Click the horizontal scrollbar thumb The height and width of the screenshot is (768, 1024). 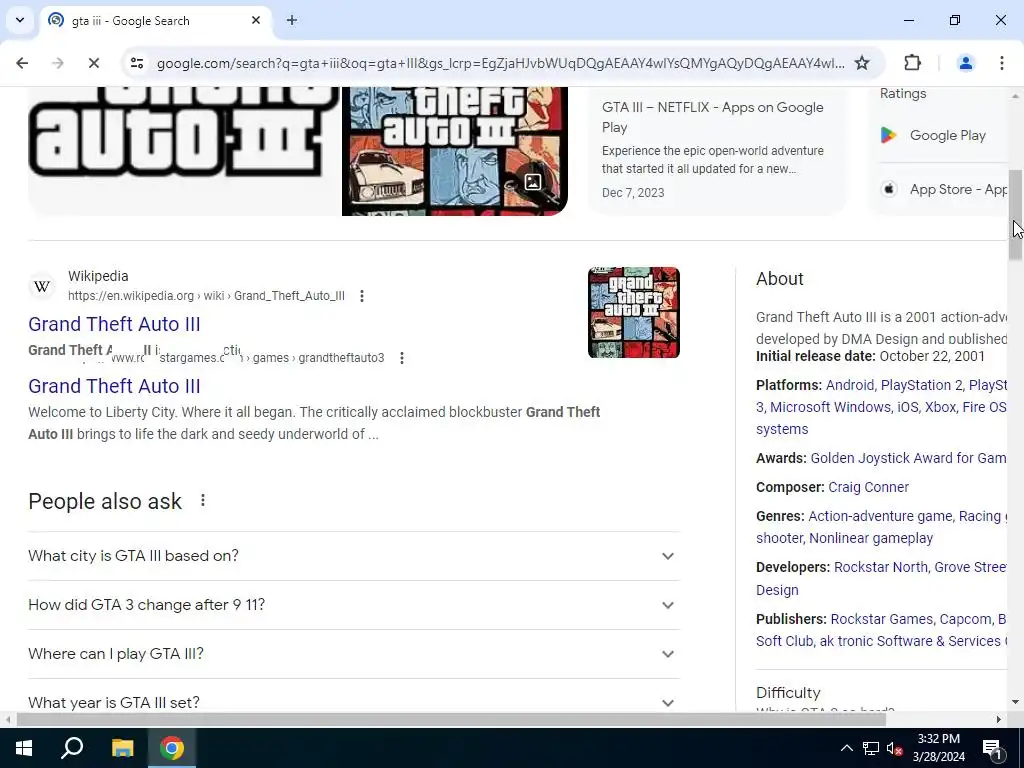451,720
